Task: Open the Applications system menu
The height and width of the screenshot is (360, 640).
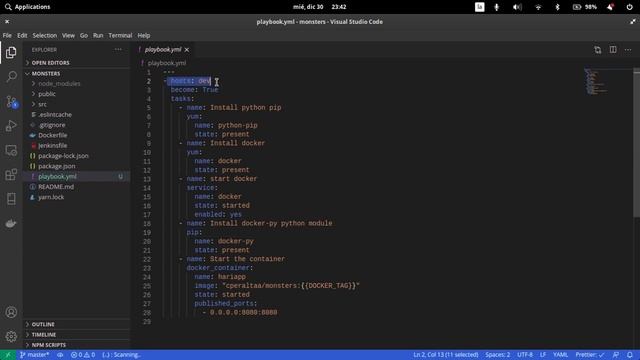Action: click(28, 7)
